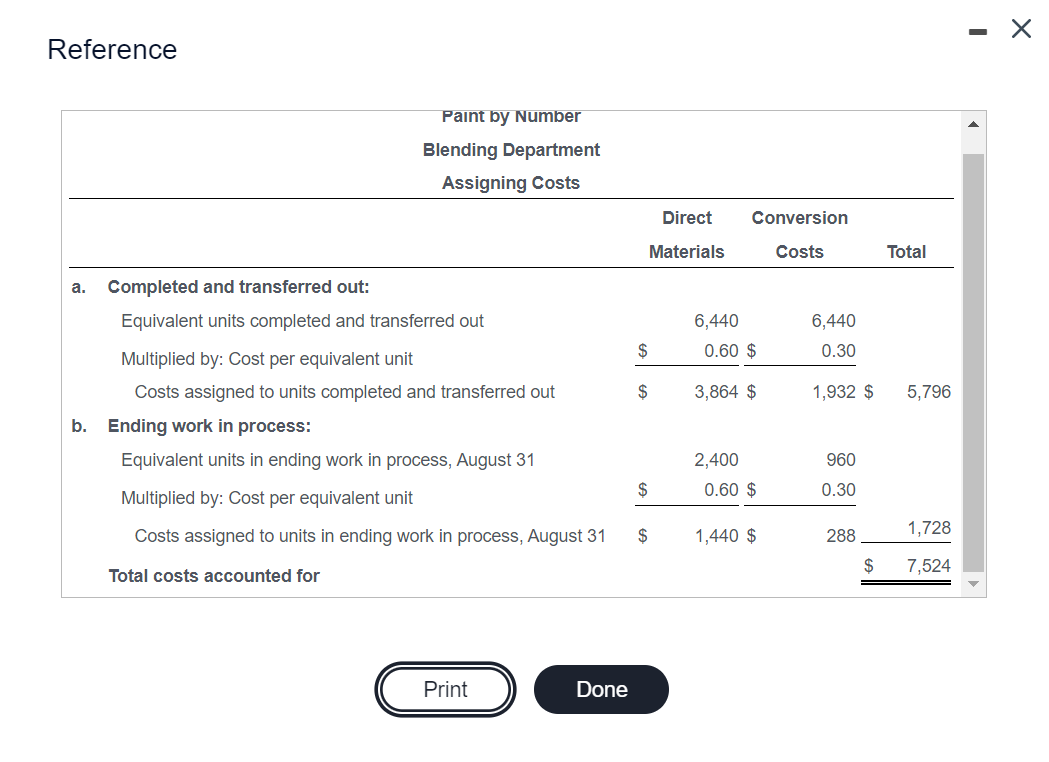Click the table scrollbar up arrow
The height and width of the screenshot is (762, 1049).
(x=975, y=123)
